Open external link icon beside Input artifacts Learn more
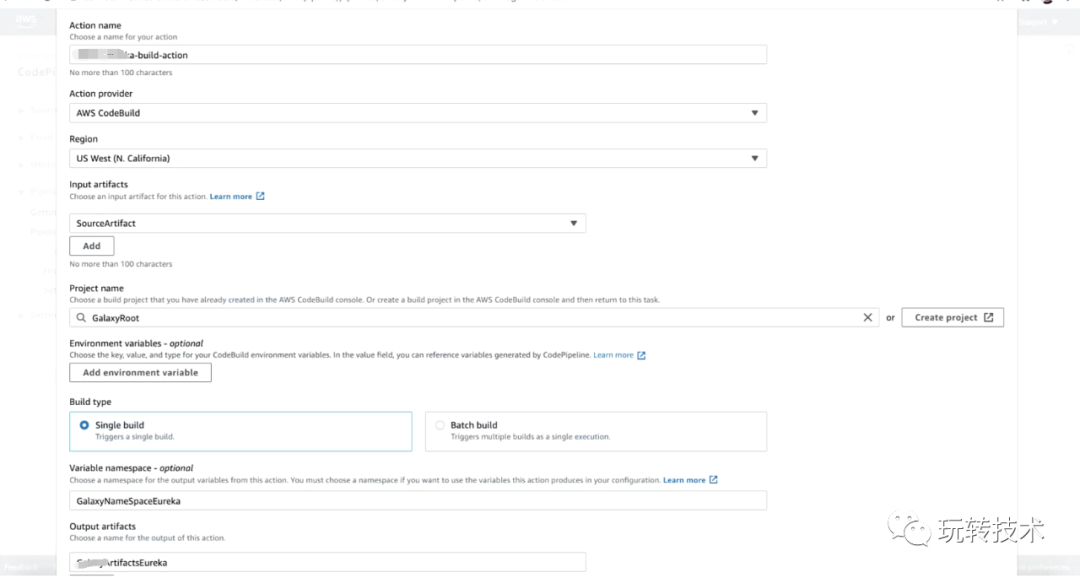The image size is (1080, 578). coord(261,197)
